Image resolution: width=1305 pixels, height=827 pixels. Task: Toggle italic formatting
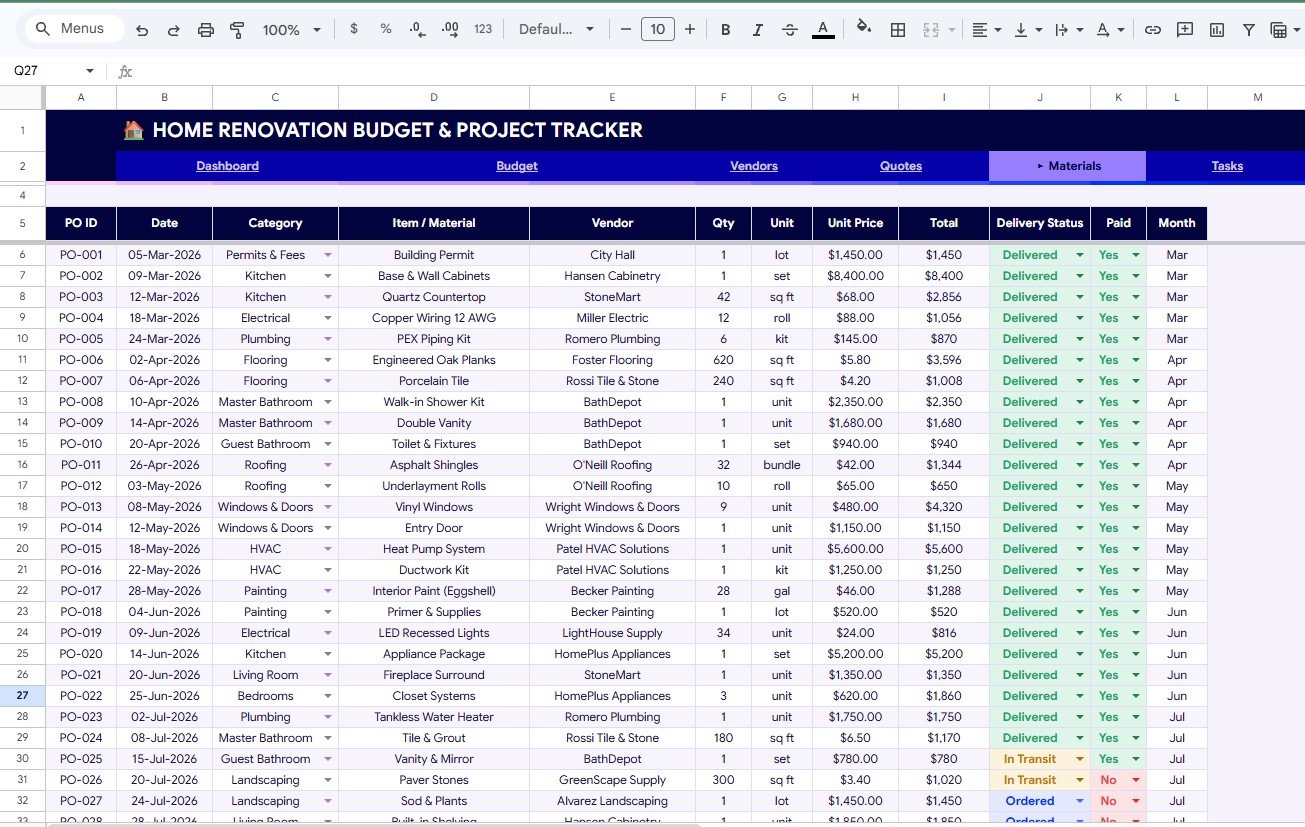[x=758, y=29]
